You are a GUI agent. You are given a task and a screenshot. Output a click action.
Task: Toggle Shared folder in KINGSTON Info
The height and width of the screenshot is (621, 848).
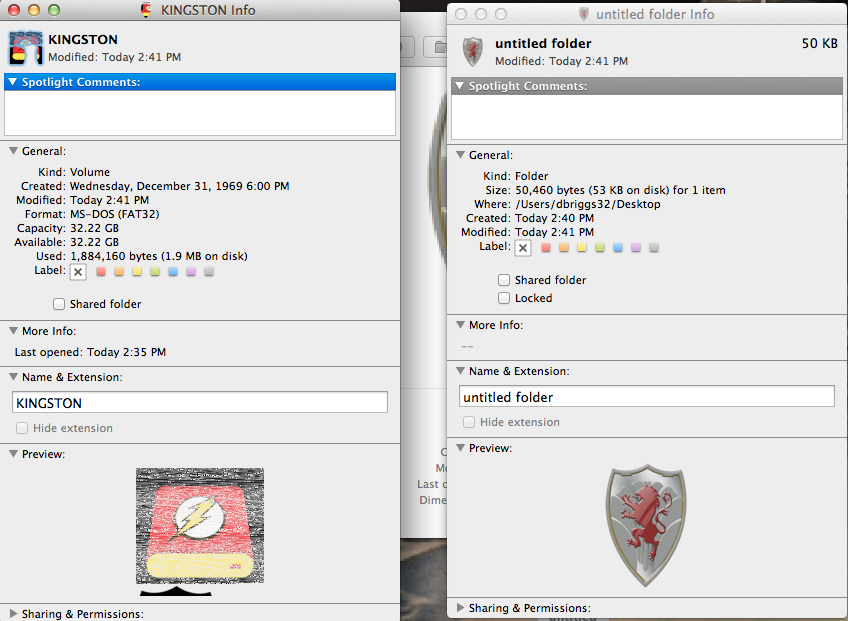tap(59, 304)
